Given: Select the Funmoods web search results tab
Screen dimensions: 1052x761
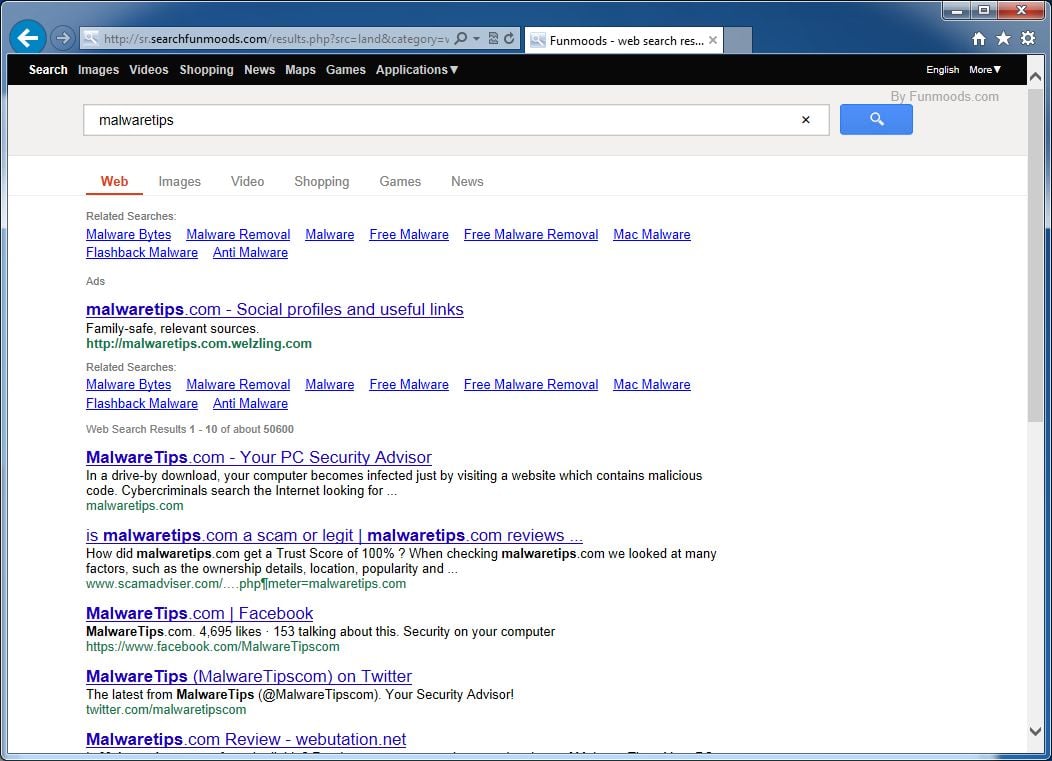Looking at the screenshot, I should pos(624,40).
